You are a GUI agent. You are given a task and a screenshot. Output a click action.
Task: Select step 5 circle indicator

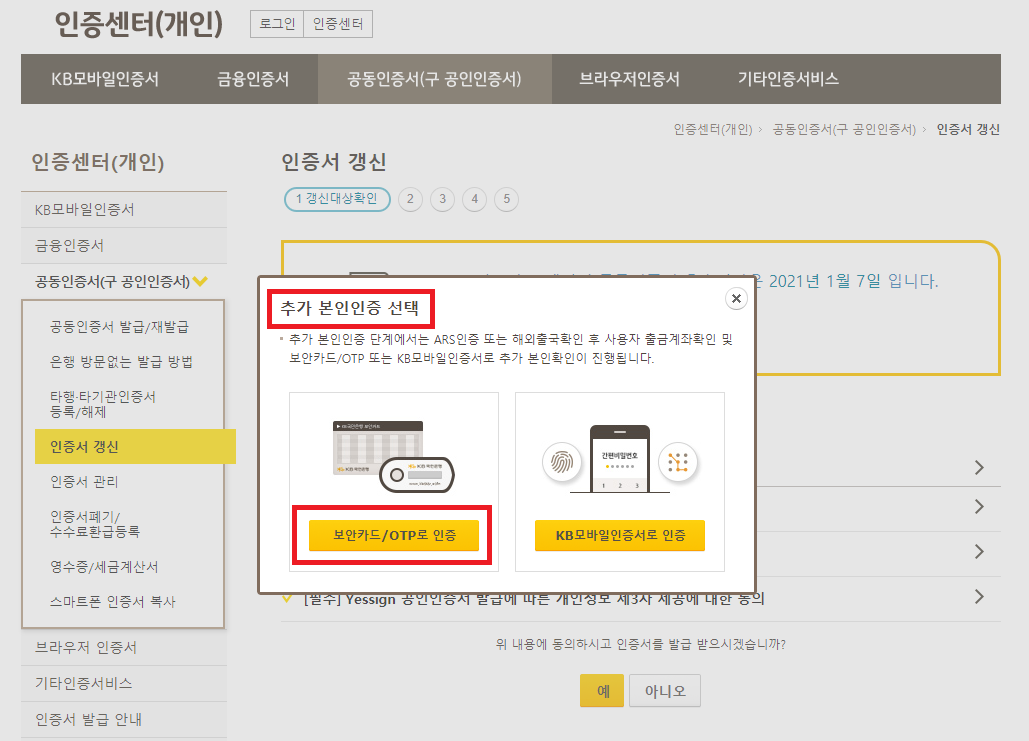pyautogui.click(x=507, y=199)
